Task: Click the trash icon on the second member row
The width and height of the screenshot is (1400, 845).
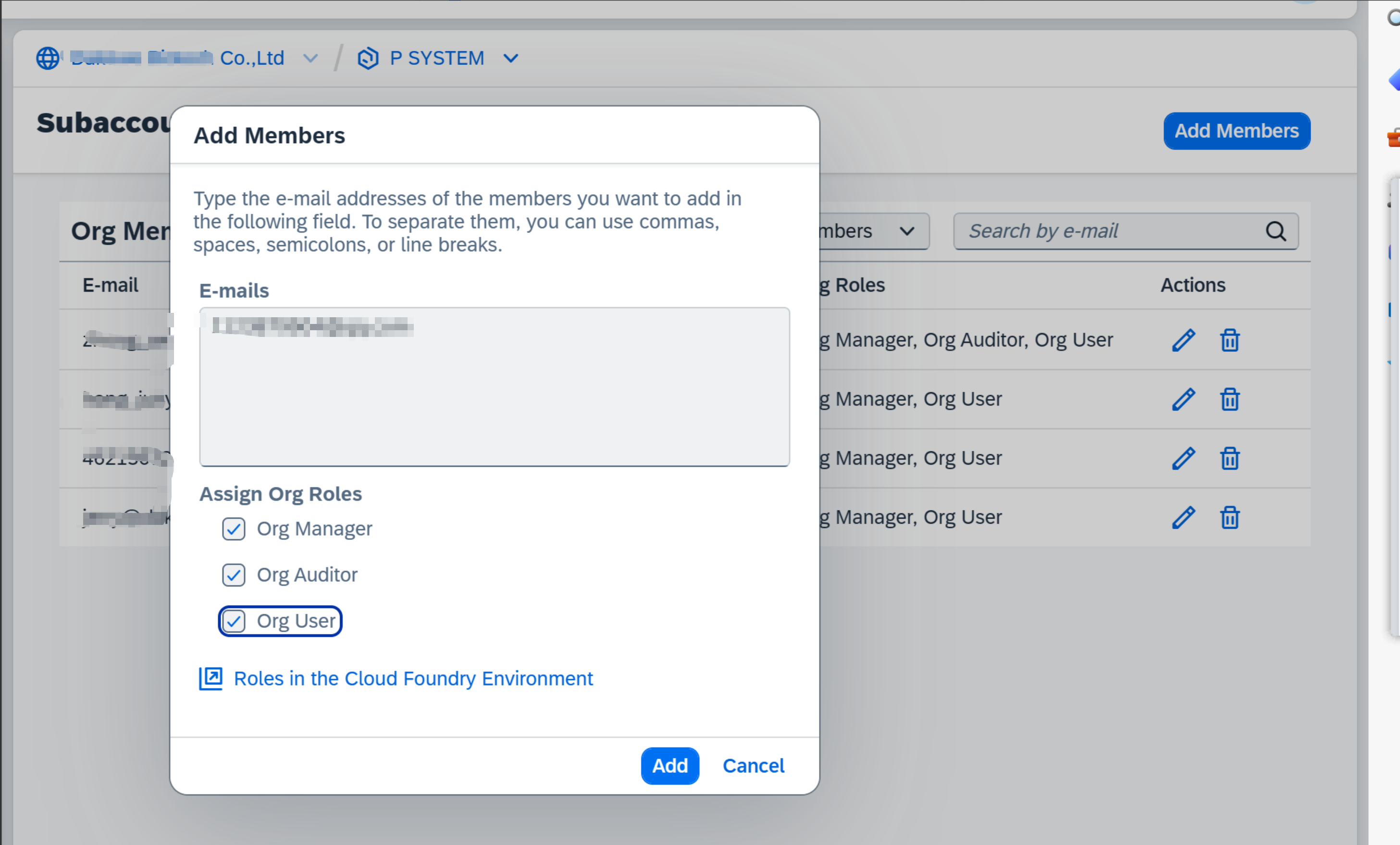Action: click(1230, 398)
